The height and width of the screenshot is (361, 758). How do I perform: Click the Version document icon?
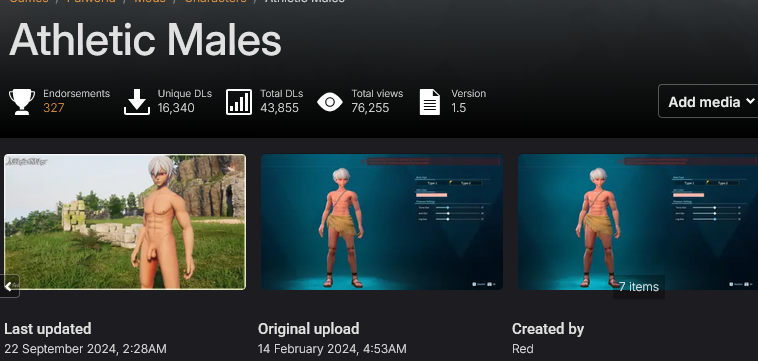coord(430,101)
